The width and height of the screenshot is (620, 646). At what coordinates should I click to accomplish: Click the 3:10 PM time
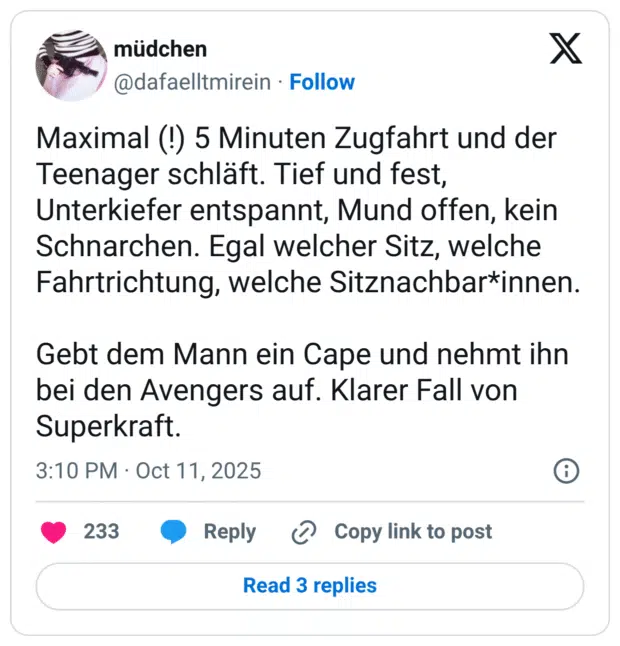point(76,470)
